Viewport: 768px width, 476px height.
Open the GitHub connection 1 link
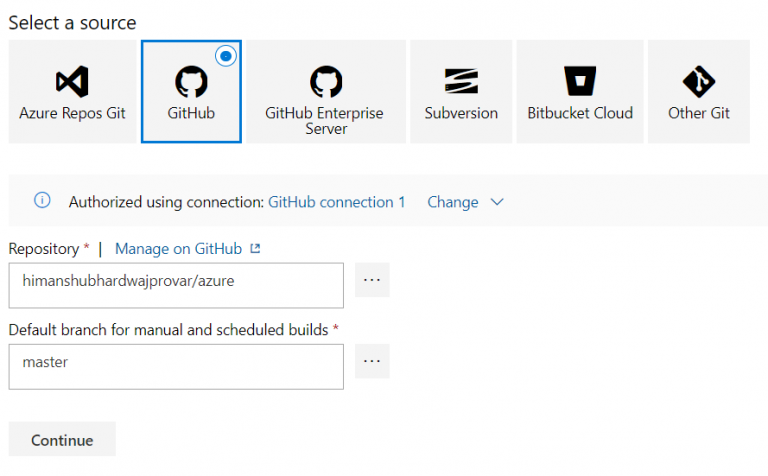337,202
